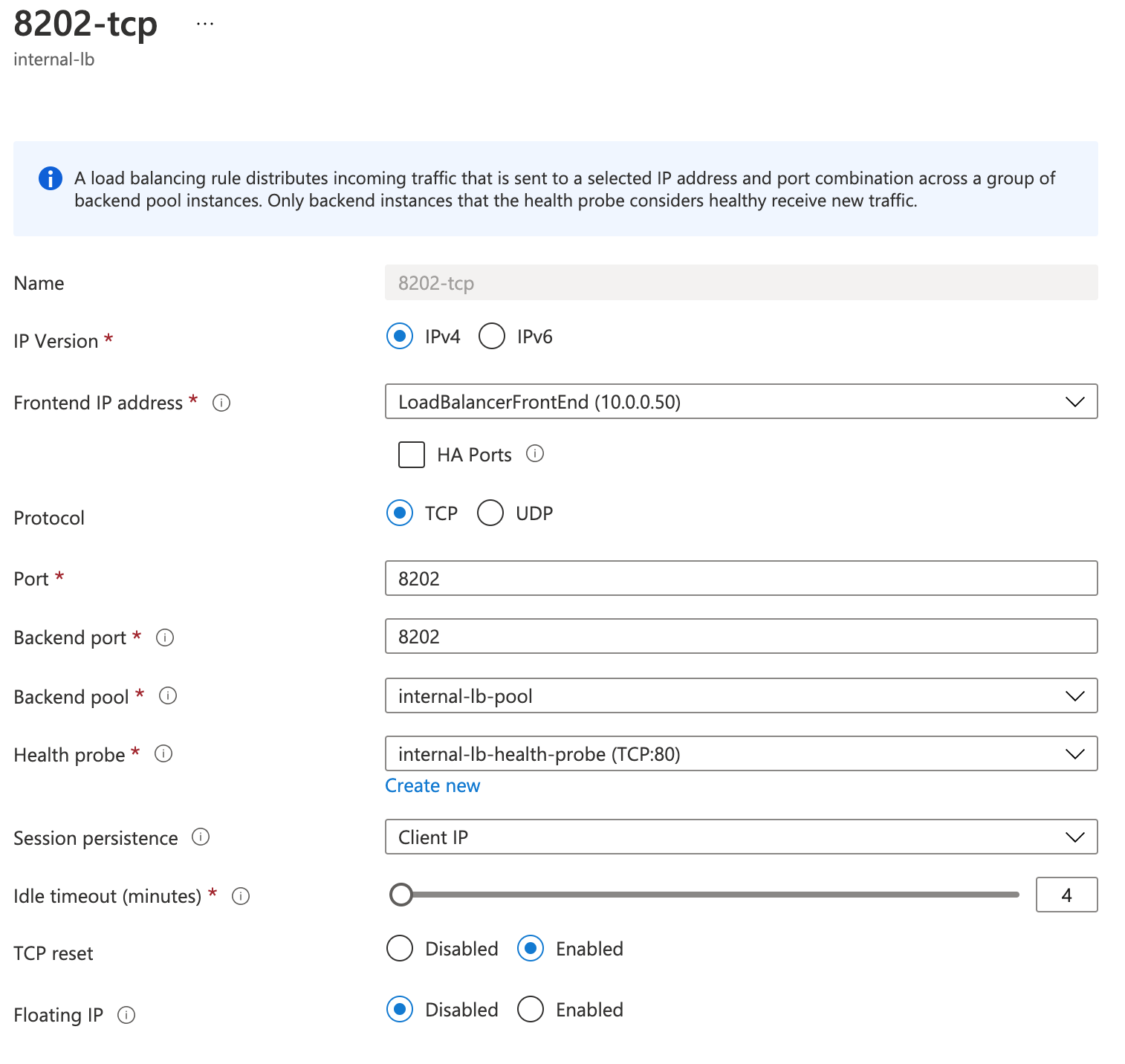Screen dimensions: 1125x1064
Task: Show info tooltip for Backend pool
Action: click(x=168, y=695)
